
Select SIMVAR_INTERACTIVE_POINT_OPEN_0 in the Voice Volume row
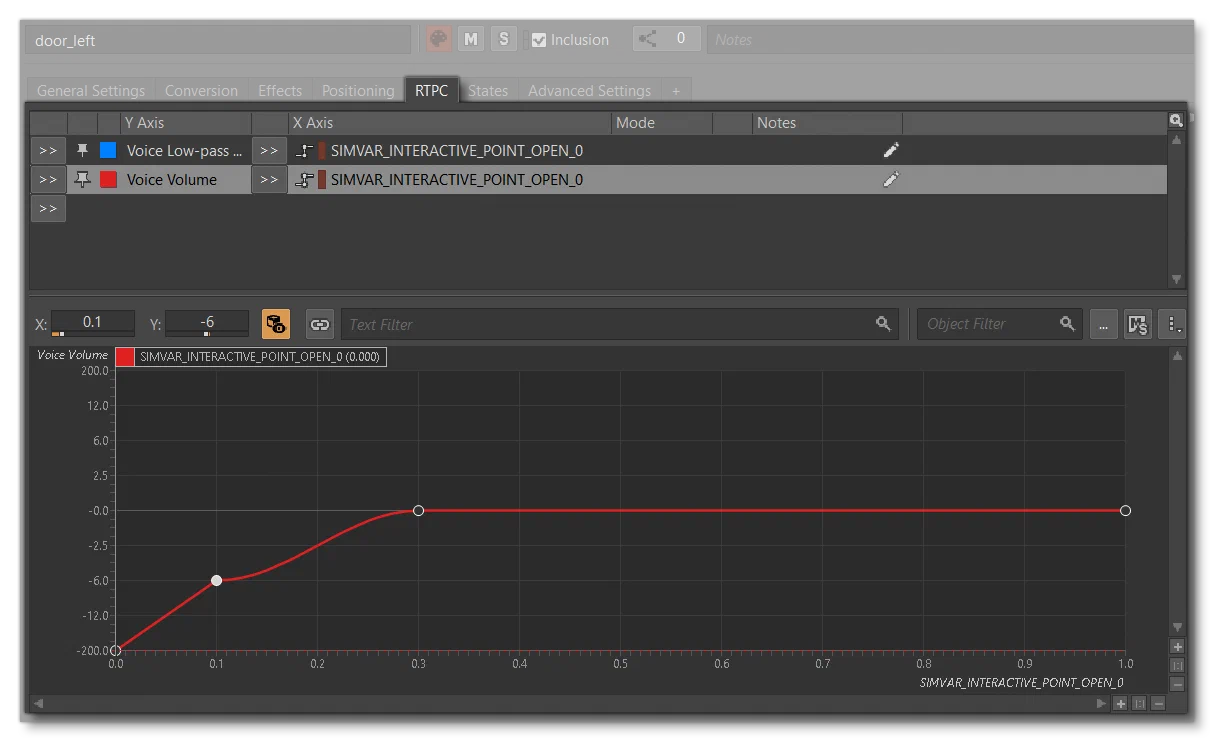pyautogui.click(x=457, y=180)
